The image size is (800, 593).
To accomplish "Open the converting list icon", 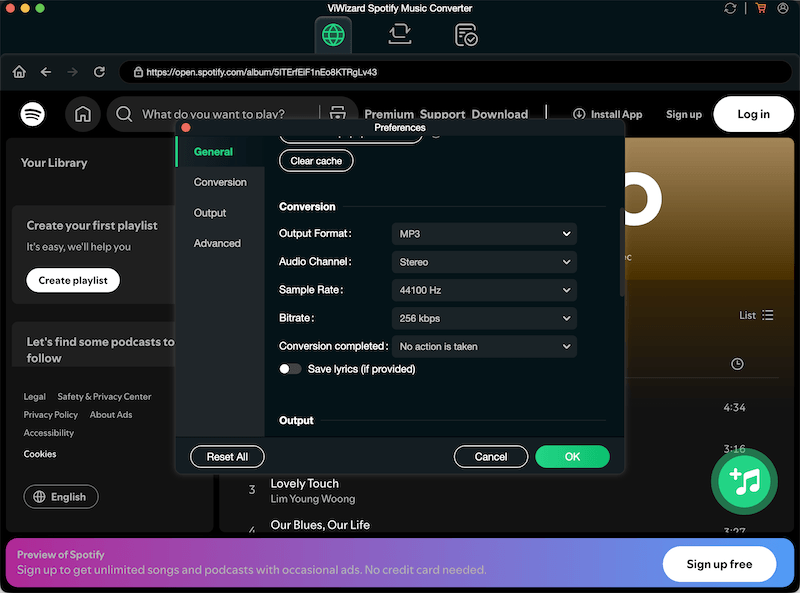I will tap(399, 35).
